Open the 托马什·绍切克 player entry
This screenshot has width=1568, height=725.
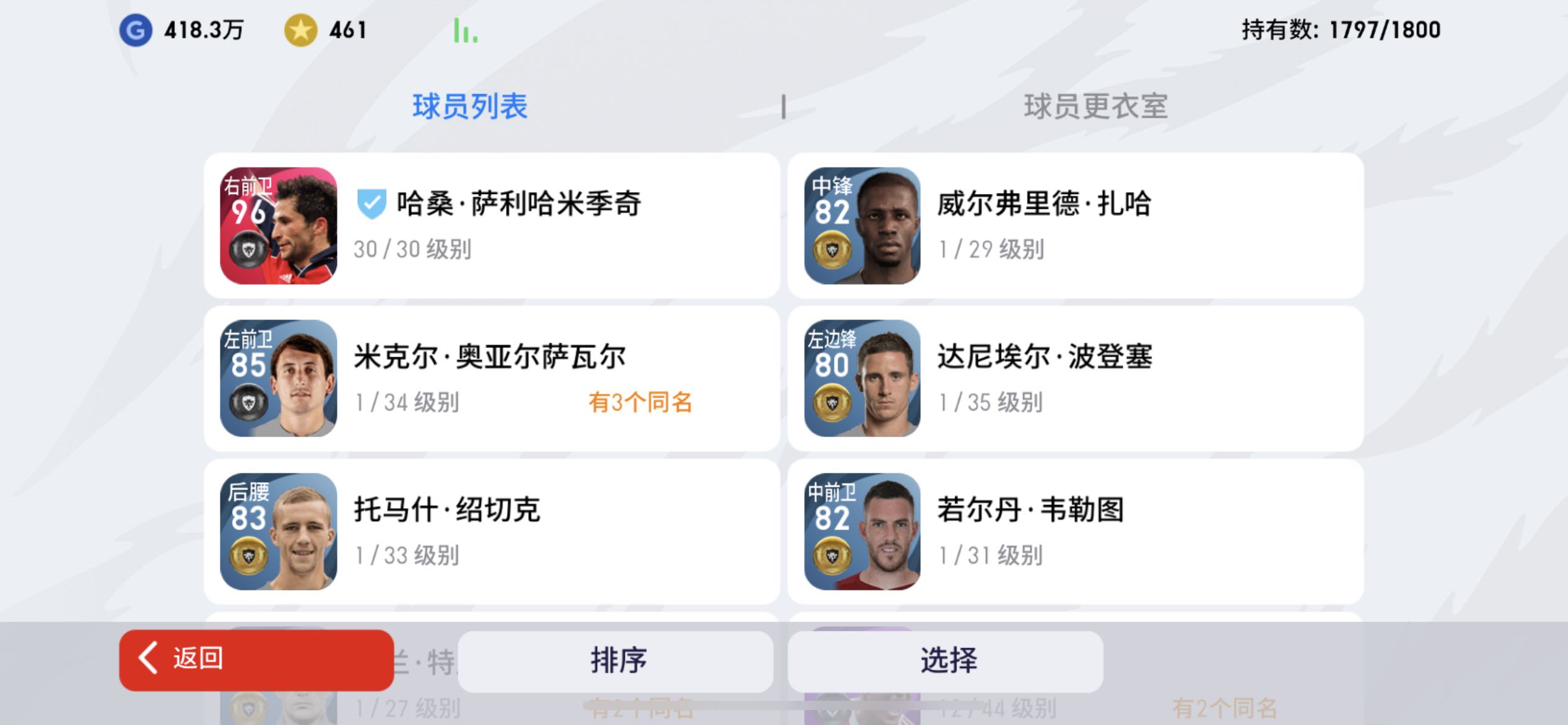coord(492,532)
